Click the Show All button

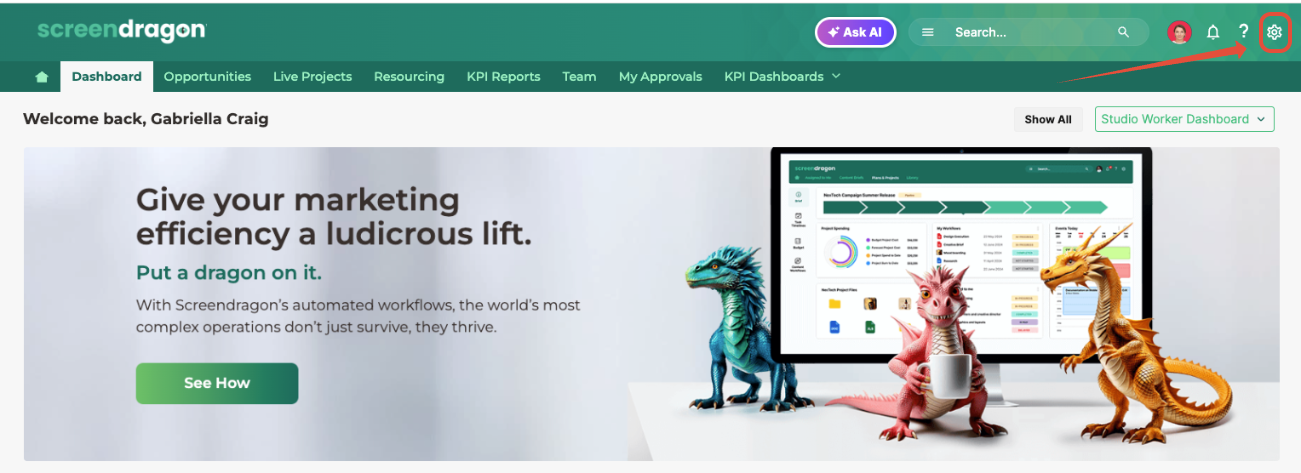tap(1048, 119)
